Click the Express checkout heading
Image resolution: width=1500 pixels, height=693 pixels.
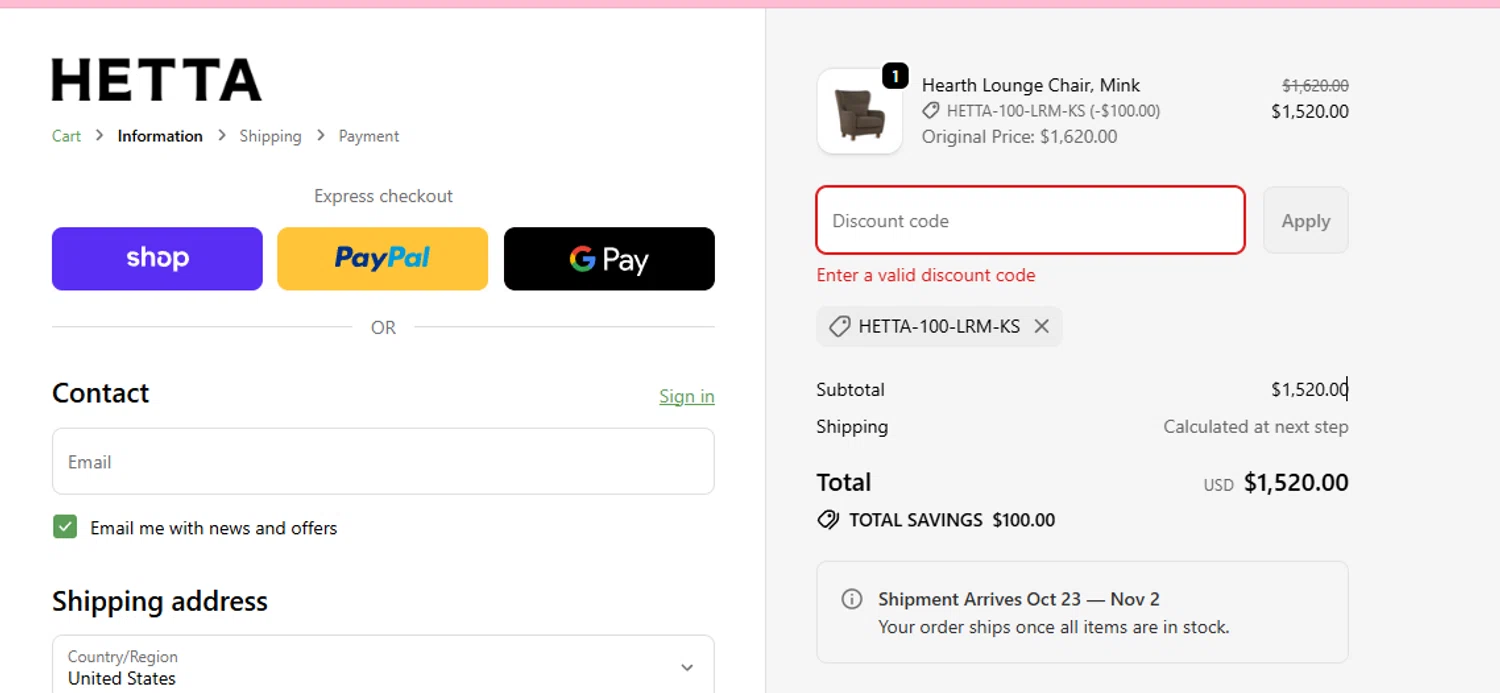tap(383, 196)
